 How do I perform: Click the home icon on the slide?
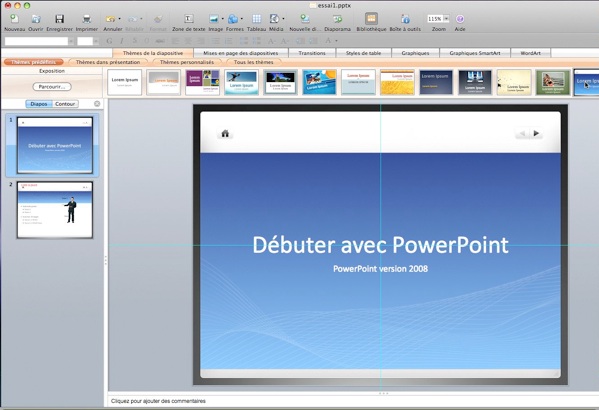click(225, 133)
